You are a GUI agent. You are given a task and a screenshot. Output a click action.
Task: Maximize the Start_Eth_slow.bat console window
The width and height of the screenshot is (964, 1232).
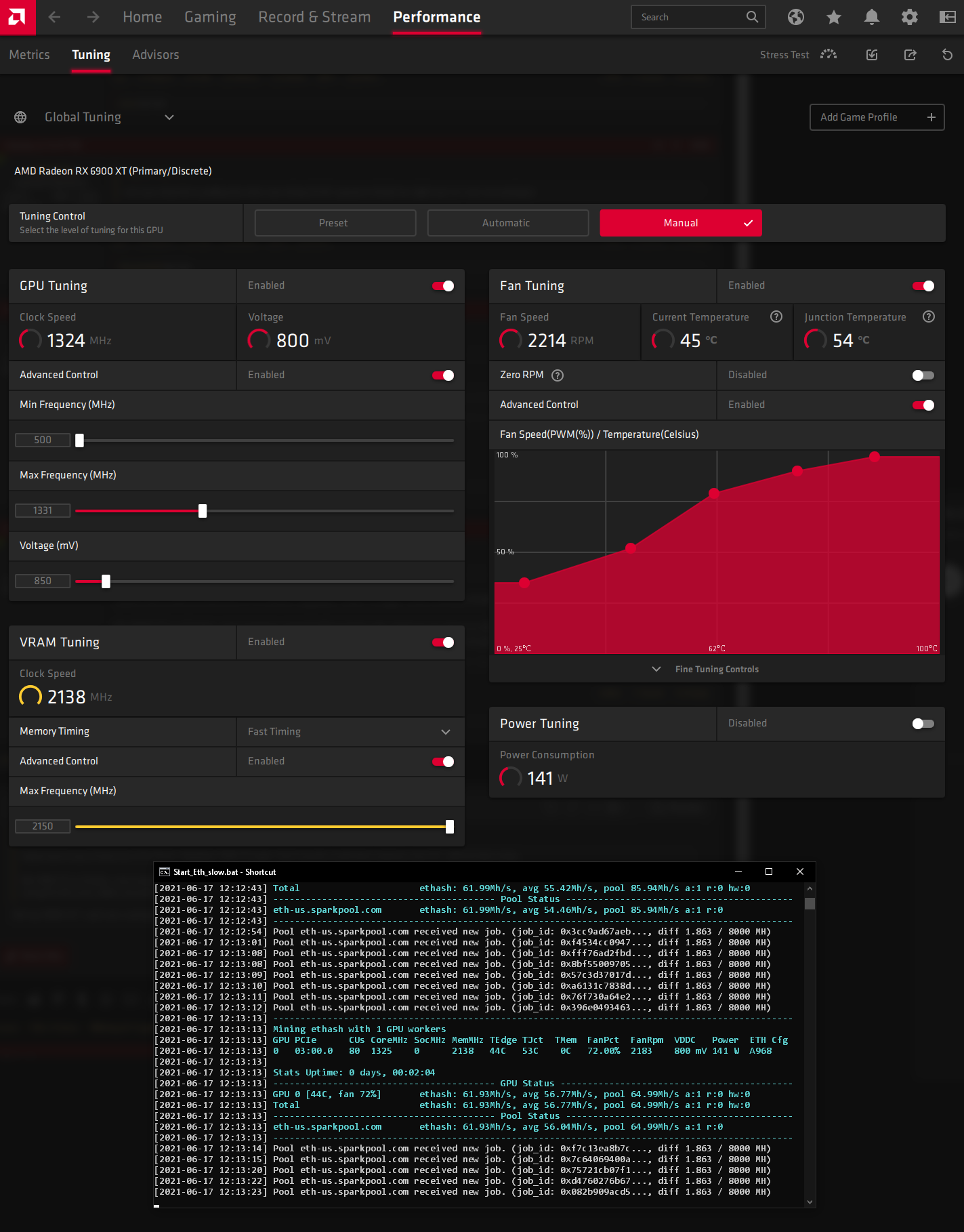pos(769,872)
